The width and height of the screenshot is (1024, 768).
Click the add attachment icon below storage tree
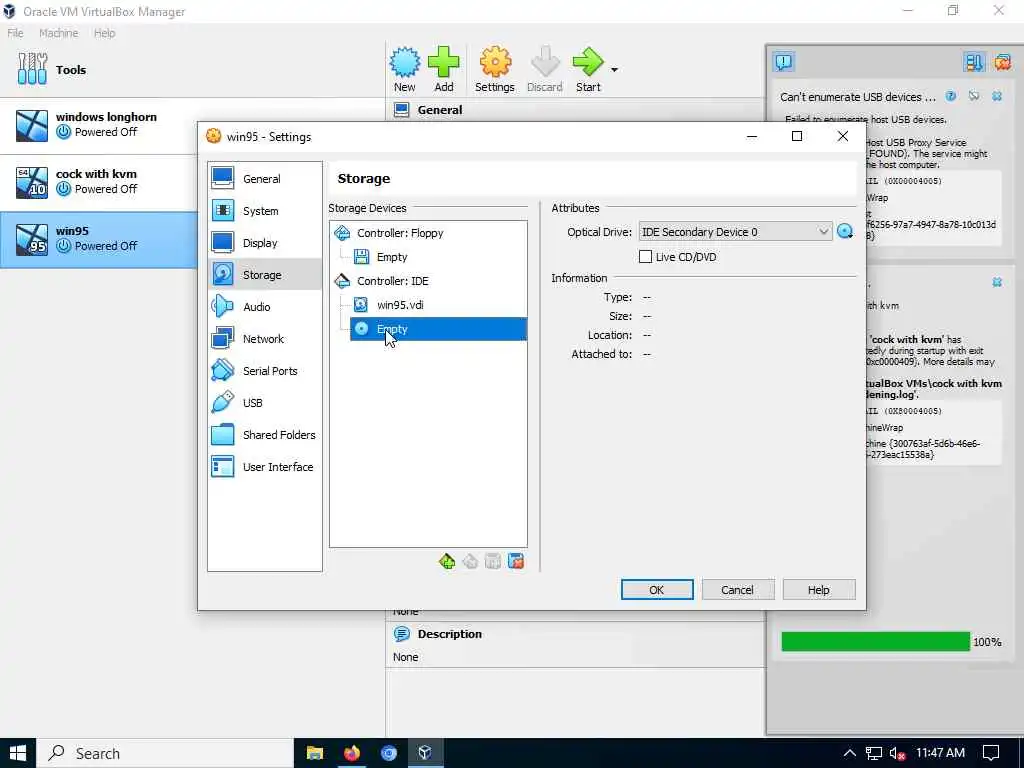coord(493,561)
